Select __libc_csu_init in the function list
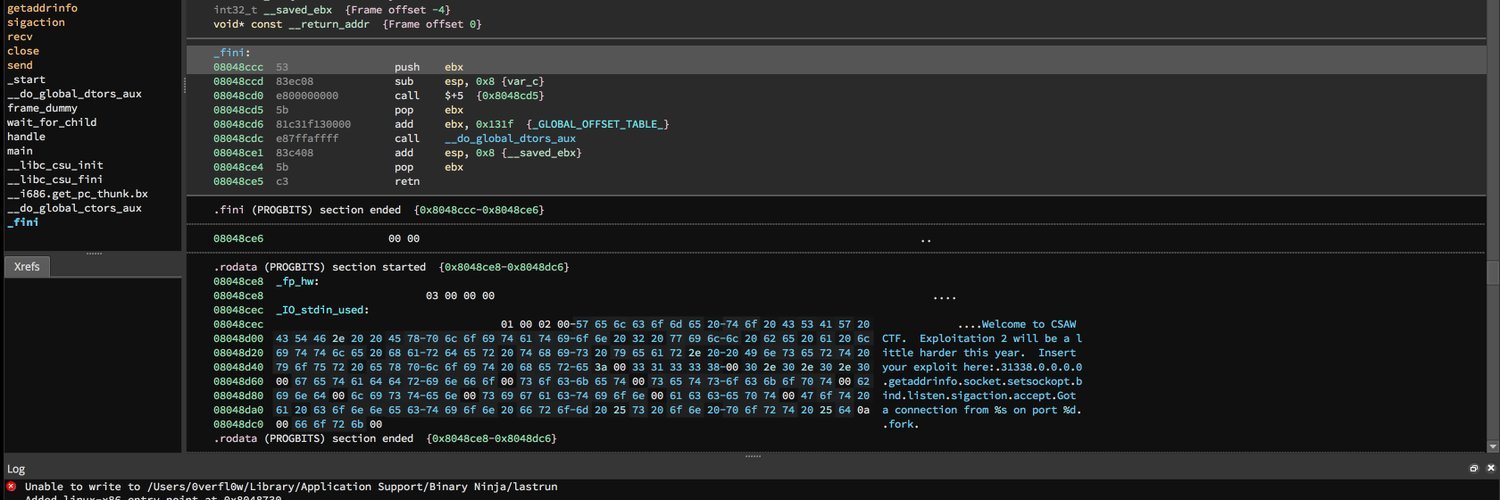This screenshot has width=1500, height=500. point(55,165)
